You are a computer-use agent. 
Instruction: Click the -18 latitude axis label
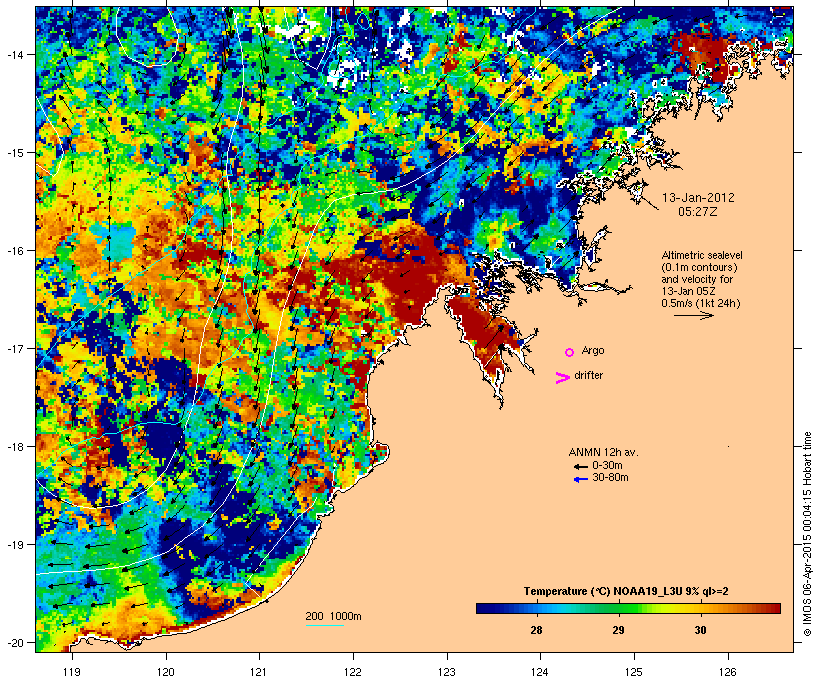click(x=14, y=447)
